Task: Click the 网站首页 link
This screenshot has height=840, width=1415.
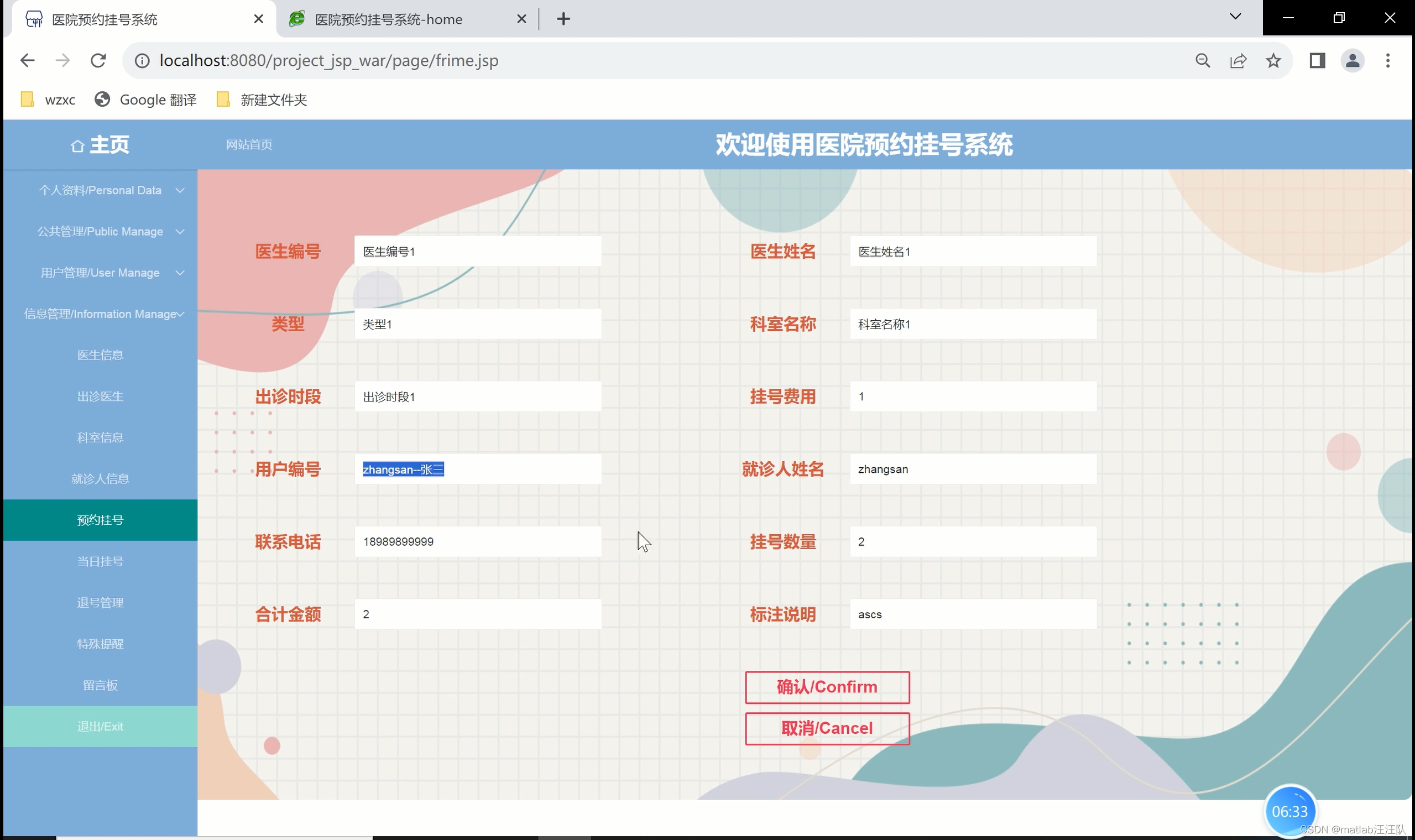Action: pos(249,145)
